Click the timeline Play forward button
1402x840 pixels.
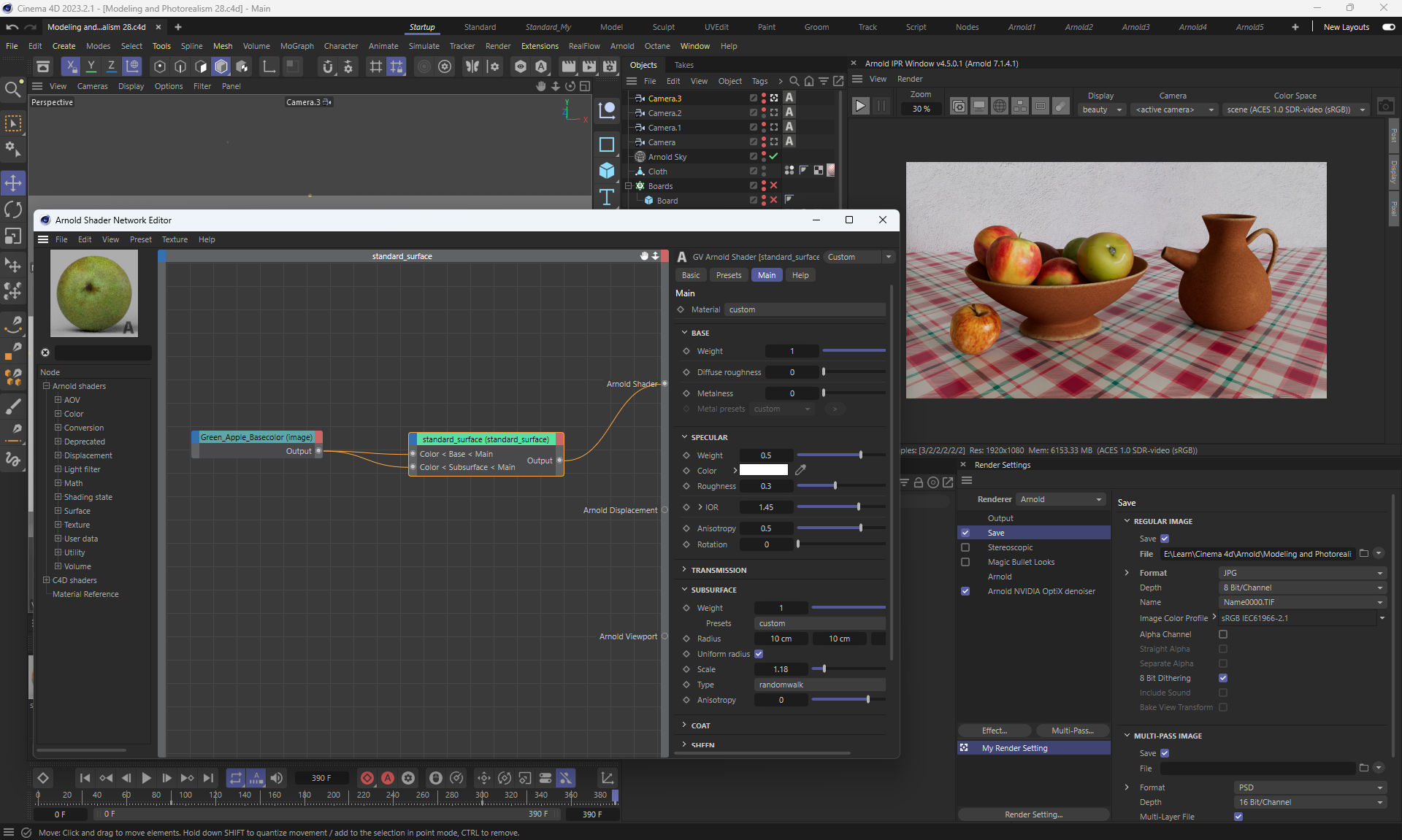pos(146,778)
